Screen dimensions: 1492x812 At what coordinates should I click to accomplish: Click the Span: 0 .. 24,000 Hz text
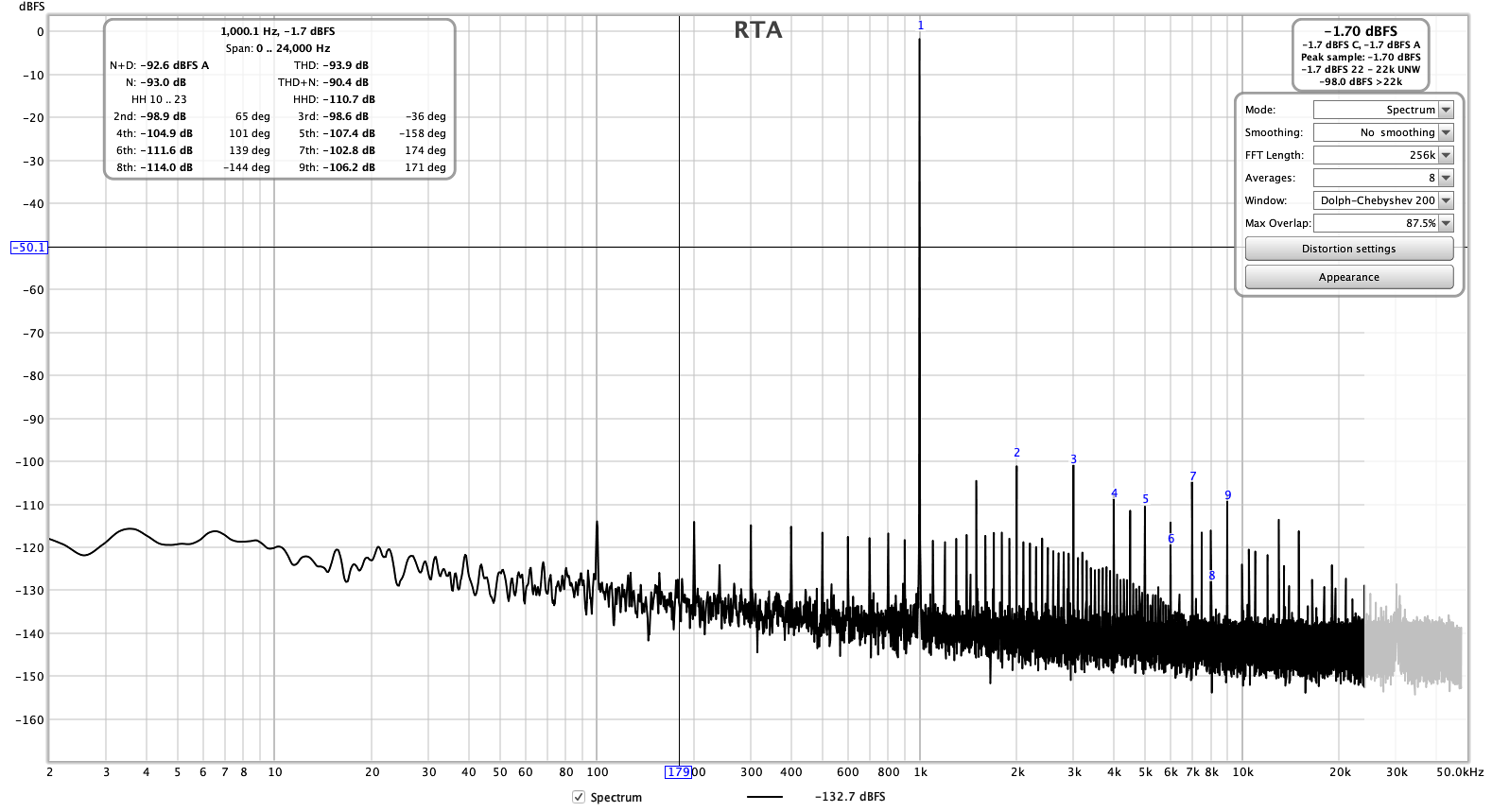278,48
